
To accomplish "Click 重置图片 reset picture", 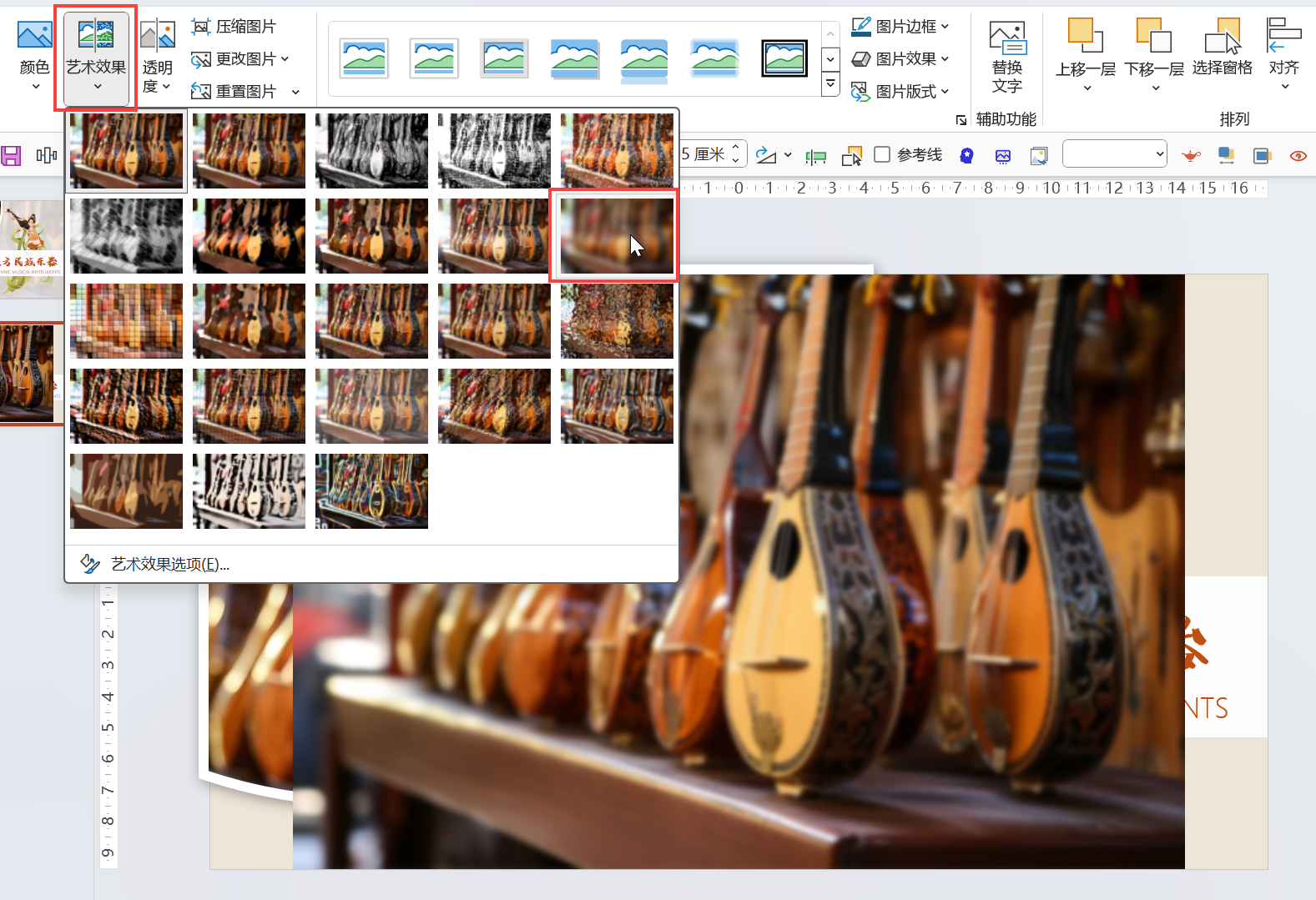I will 234,91.
